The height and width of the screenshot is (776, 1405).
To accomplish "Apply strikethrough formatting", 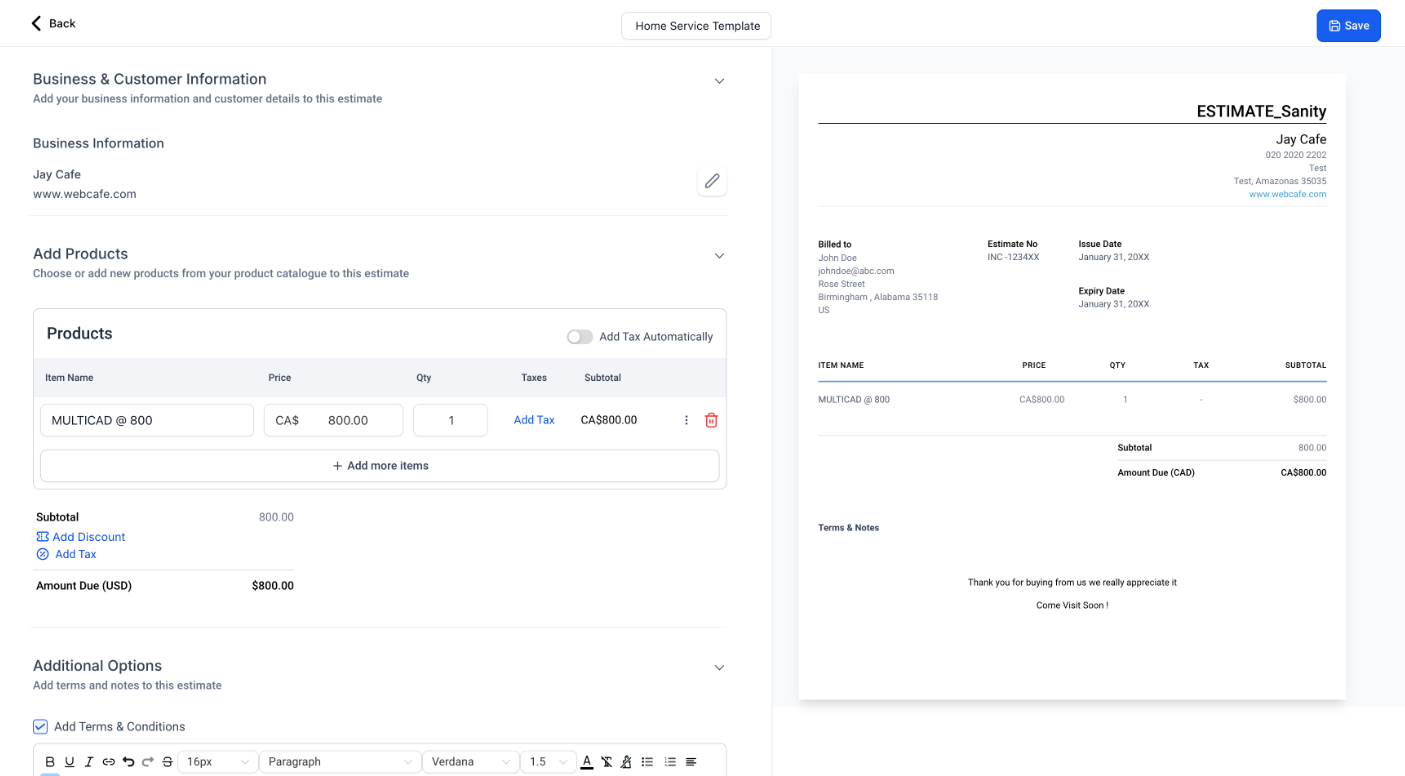I will pos(167,762).
